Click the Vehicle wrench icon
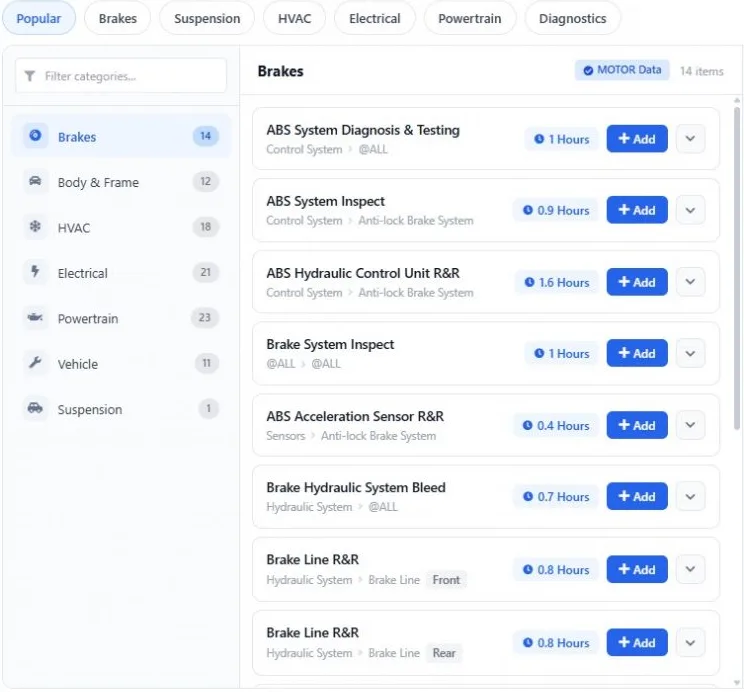 click(x=35, y=363)
